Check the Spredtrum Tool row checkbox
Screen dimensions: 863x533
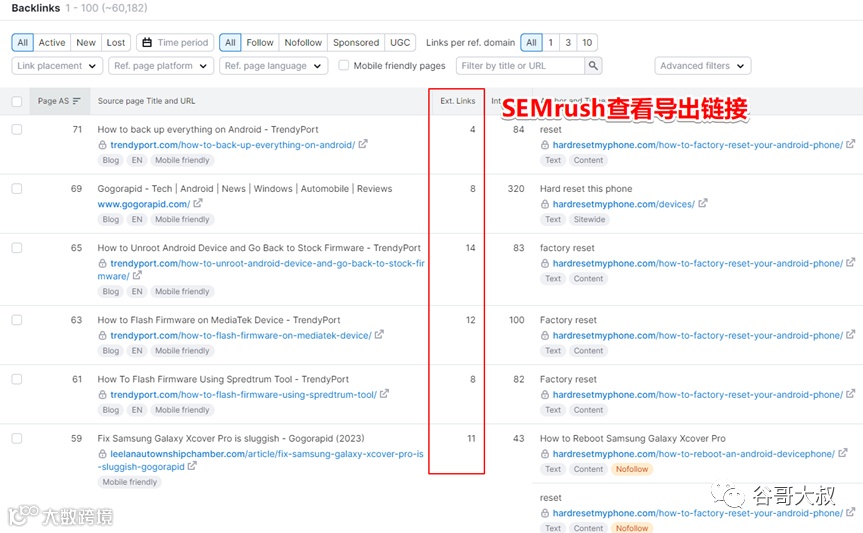coord(17,379)
